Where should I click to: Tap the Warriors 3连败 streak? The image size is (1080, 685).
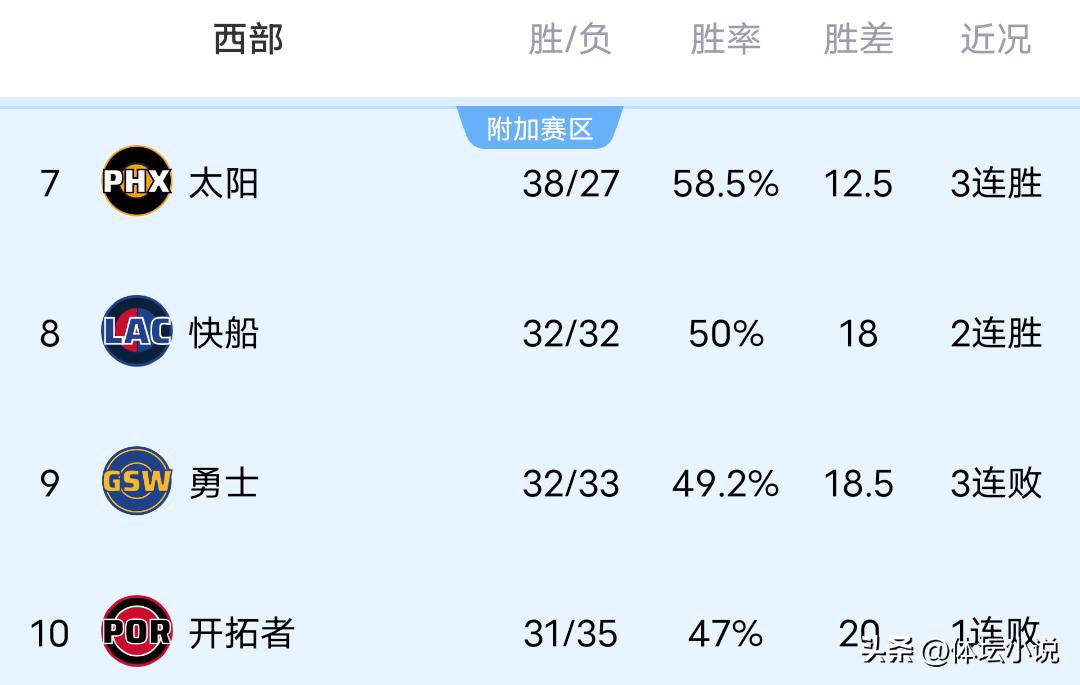click(x=996, y=483)
